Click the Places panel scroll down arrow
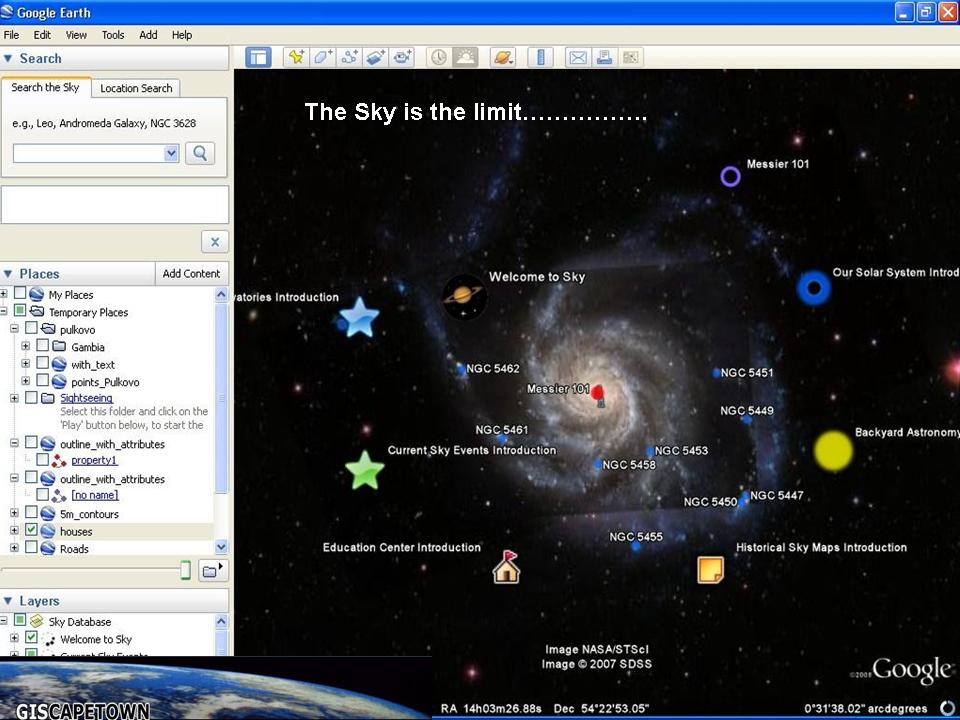This screenshot has height=720, width=960. coord(221,547)
